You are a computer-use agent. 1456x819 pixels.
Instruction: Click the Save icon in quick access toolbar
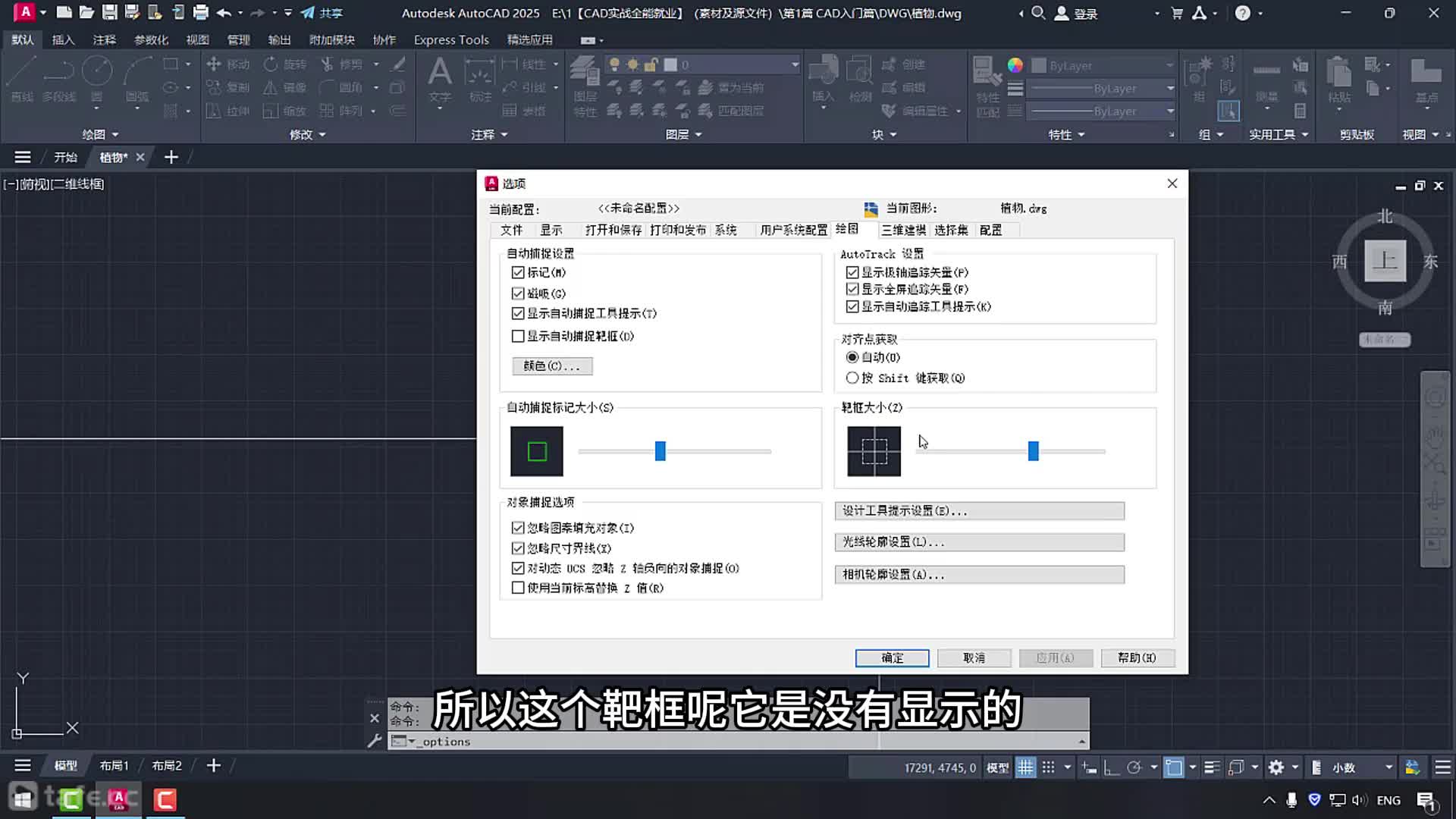(110, 13)
